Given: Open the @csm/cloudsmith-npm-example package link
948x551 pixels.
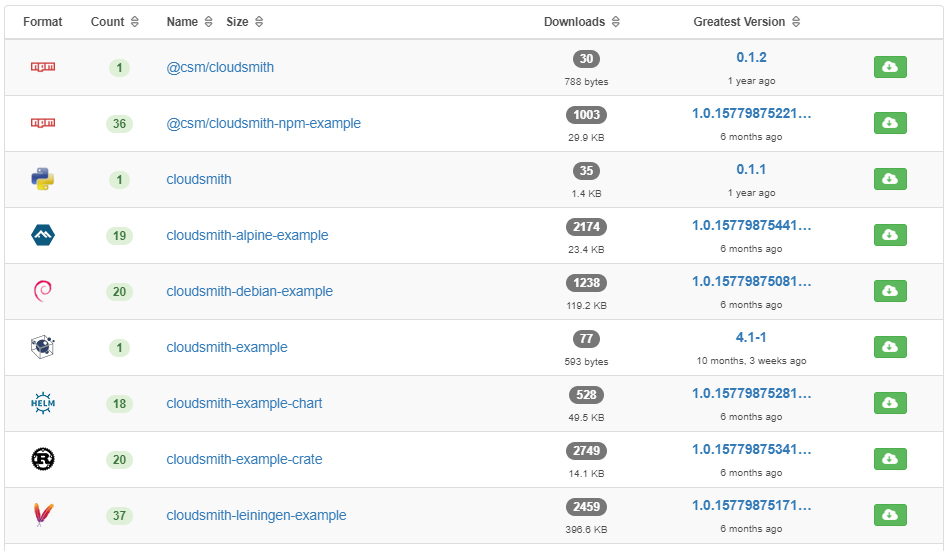Looking at the screenshot, I should click(x=264, y=123).
